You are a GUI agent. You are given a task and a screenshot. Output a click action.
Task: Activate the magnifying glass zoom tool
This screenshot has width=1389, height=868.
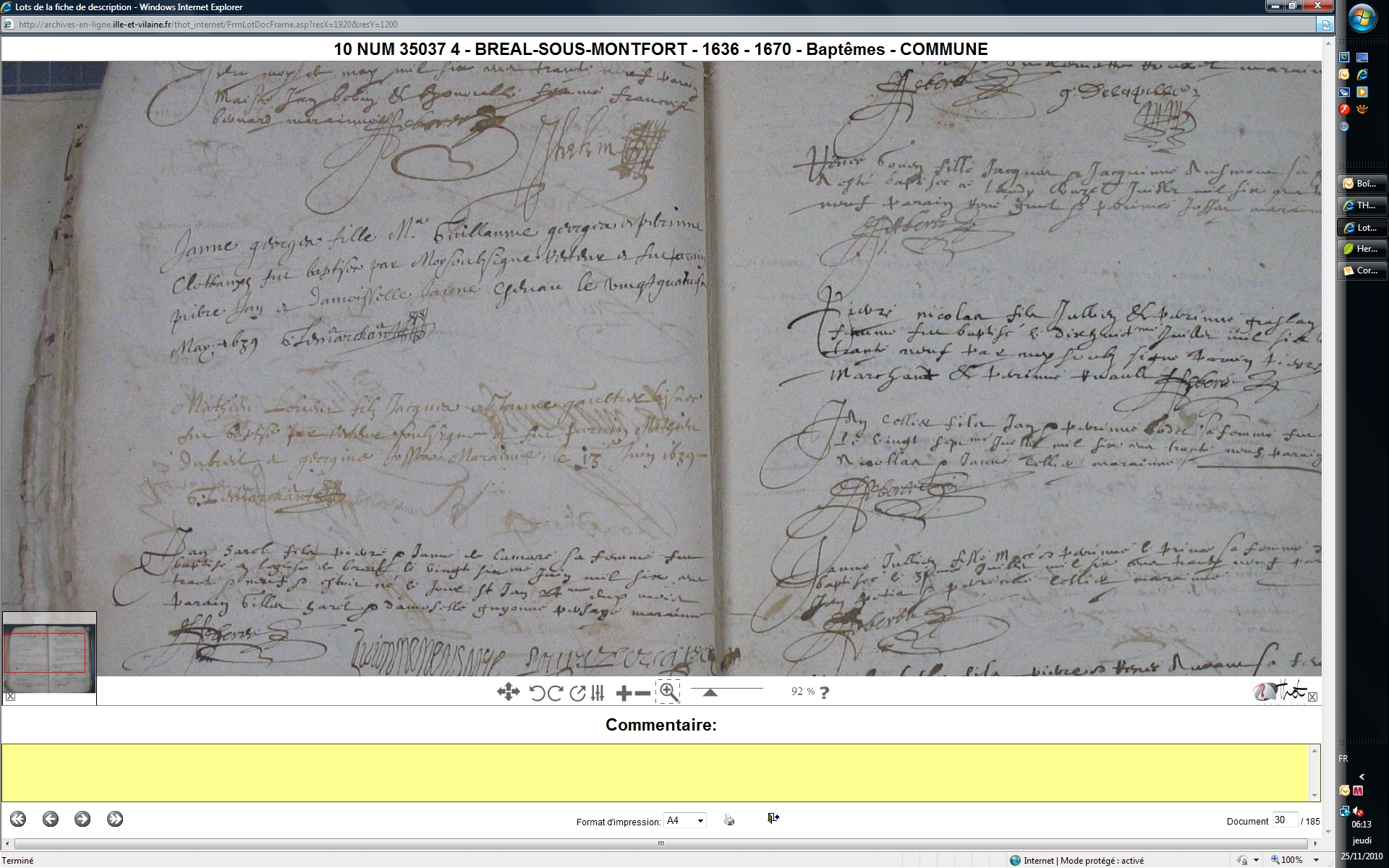(668, 692)
